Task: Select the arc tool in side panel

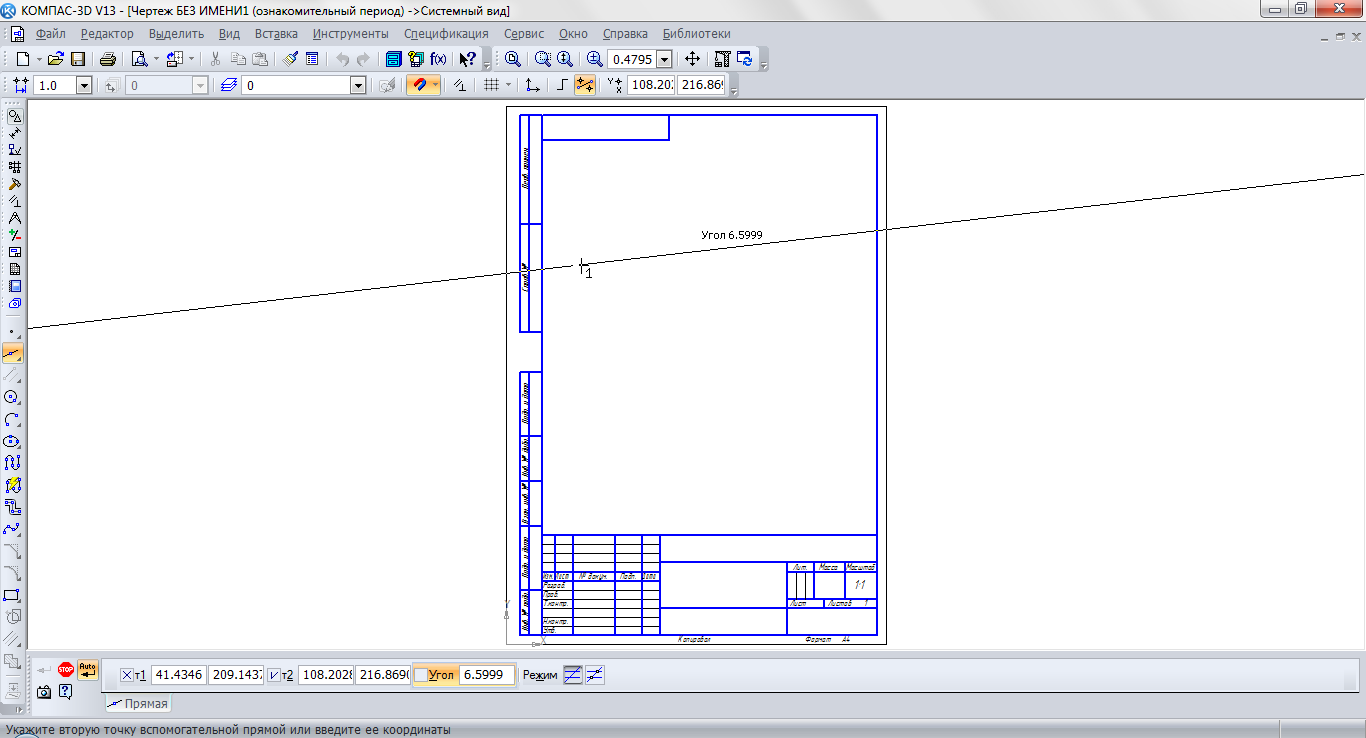Action: click(x=13, y=419)
